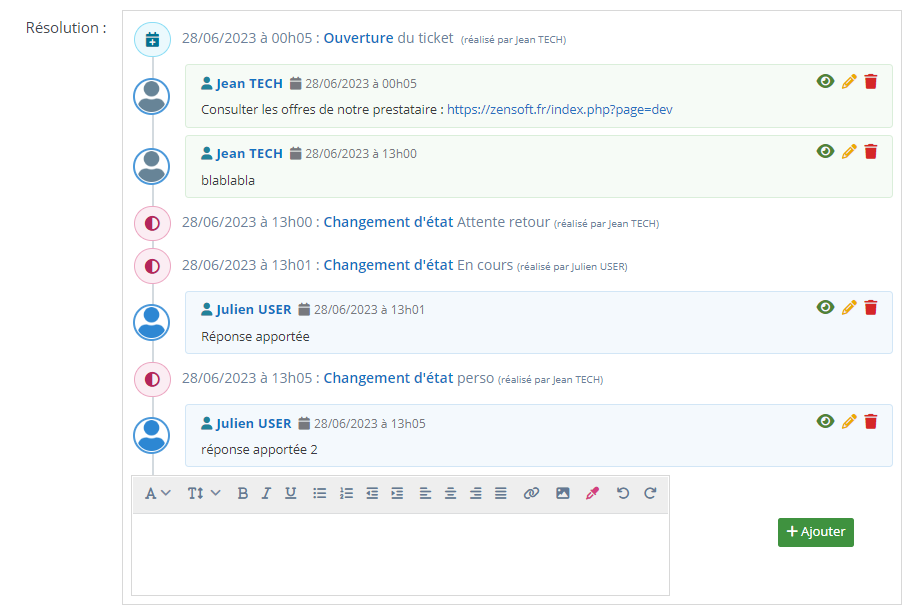Decrease indent in editor
Viewport: 906px width, 611px height.
tap(372, 493)
